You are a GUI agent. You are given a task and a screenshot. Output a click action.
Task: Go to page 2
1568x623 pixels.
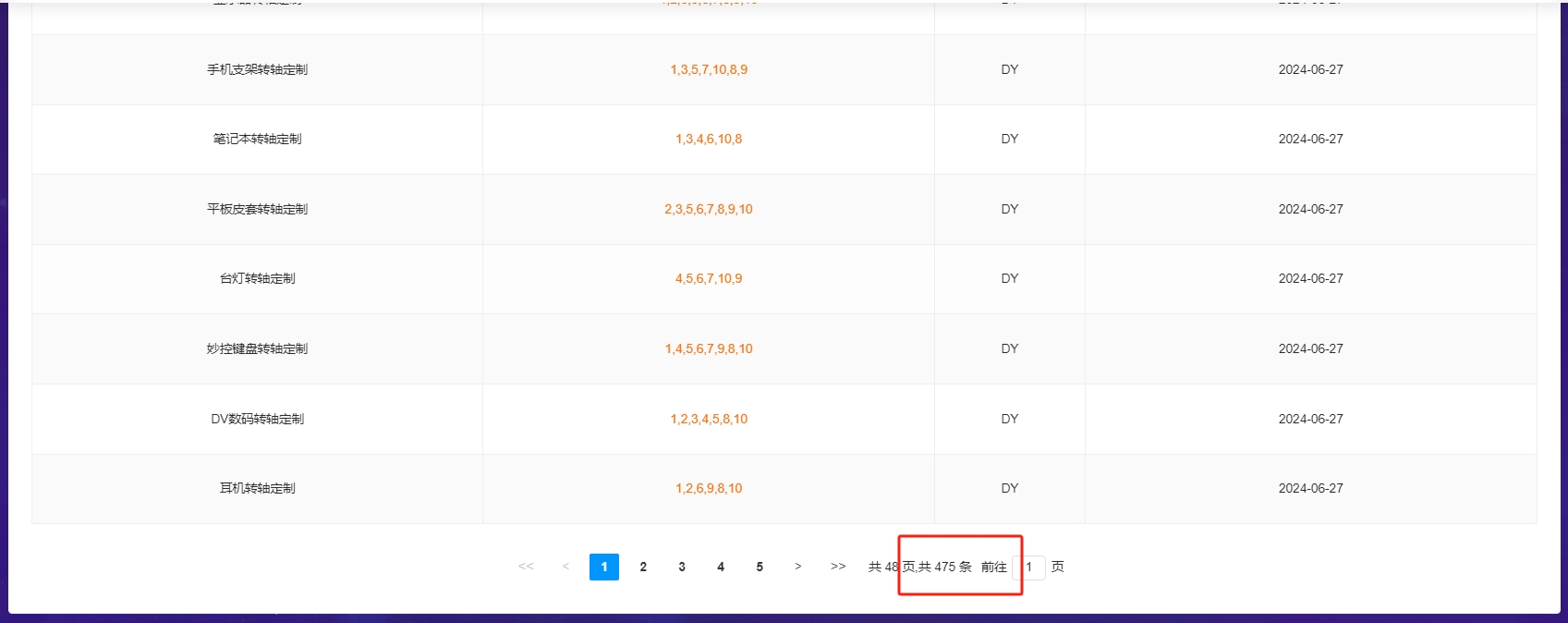pyautogui.click(x=643, y=567)
